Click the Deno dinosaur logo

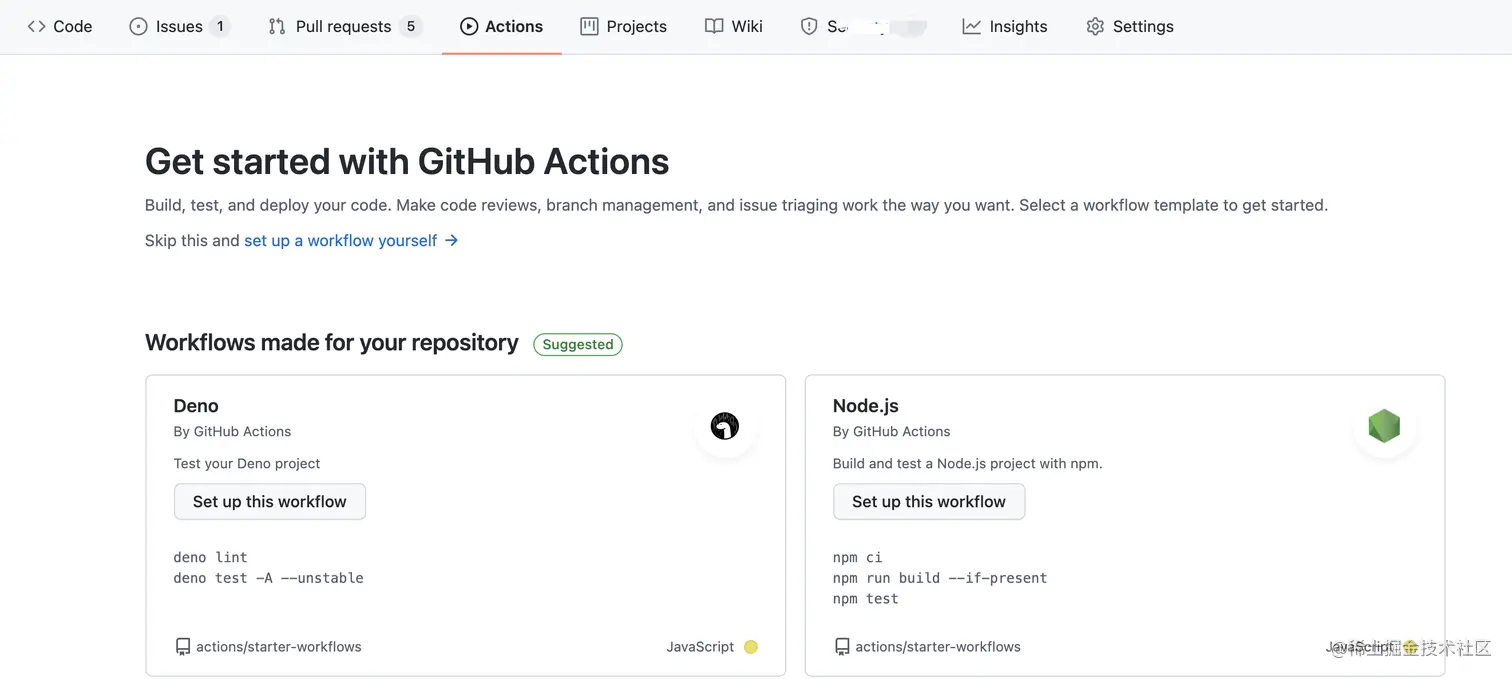725,427
